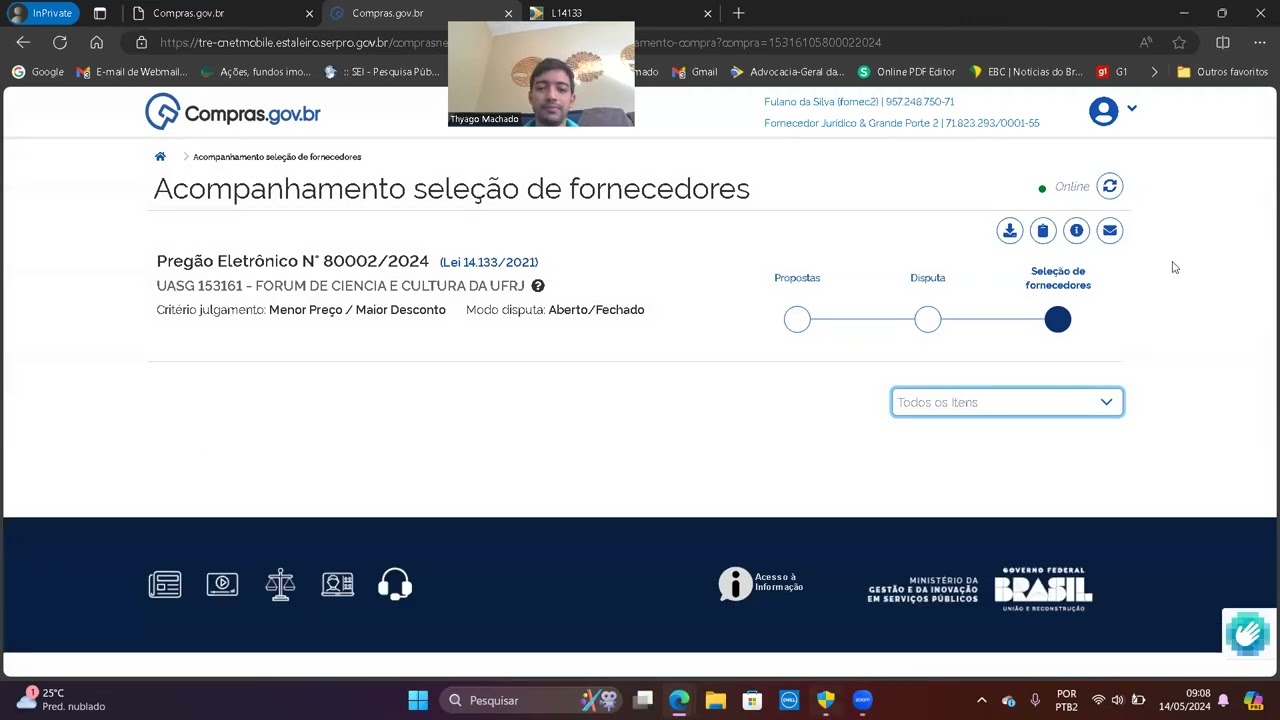Screen dimensions: 1280x720
Task: Close the L14133 tab
Action: [x=708, y=13]
